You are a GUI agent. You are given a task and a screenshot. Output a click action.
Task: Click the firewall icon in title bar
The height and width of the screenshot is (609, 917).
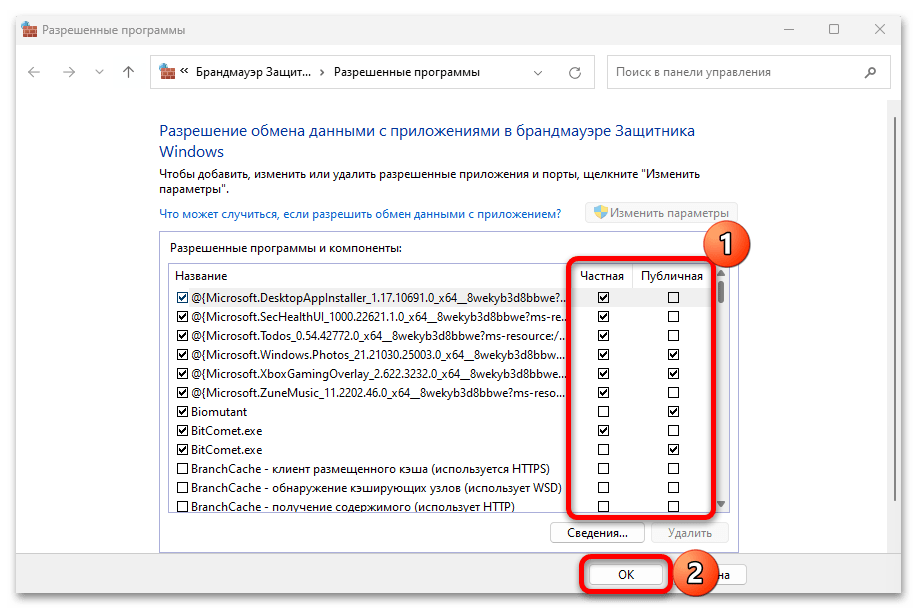pos(29,29)
